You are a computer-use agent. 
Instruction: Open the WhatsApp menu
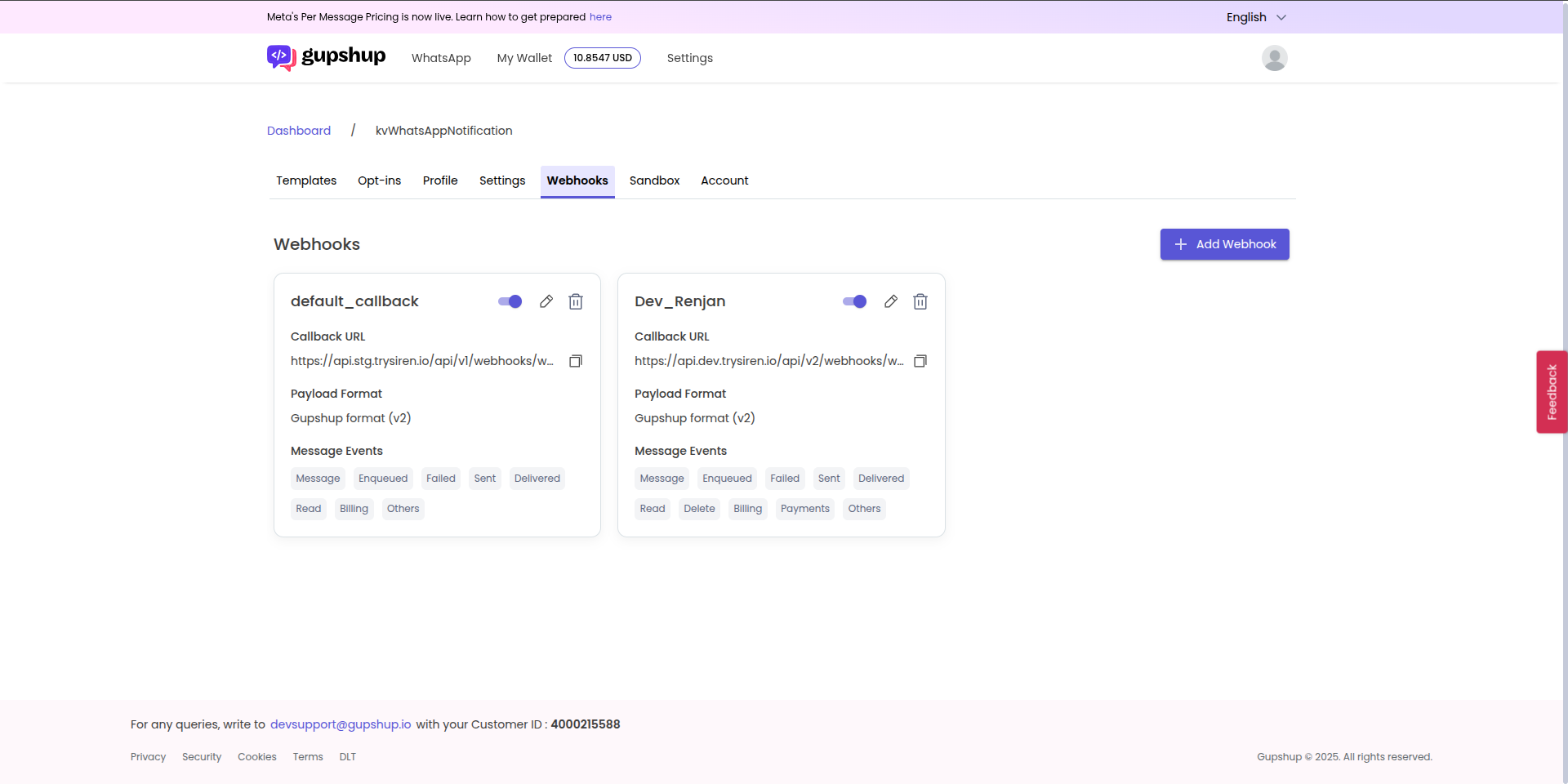(x=441, y=58)
